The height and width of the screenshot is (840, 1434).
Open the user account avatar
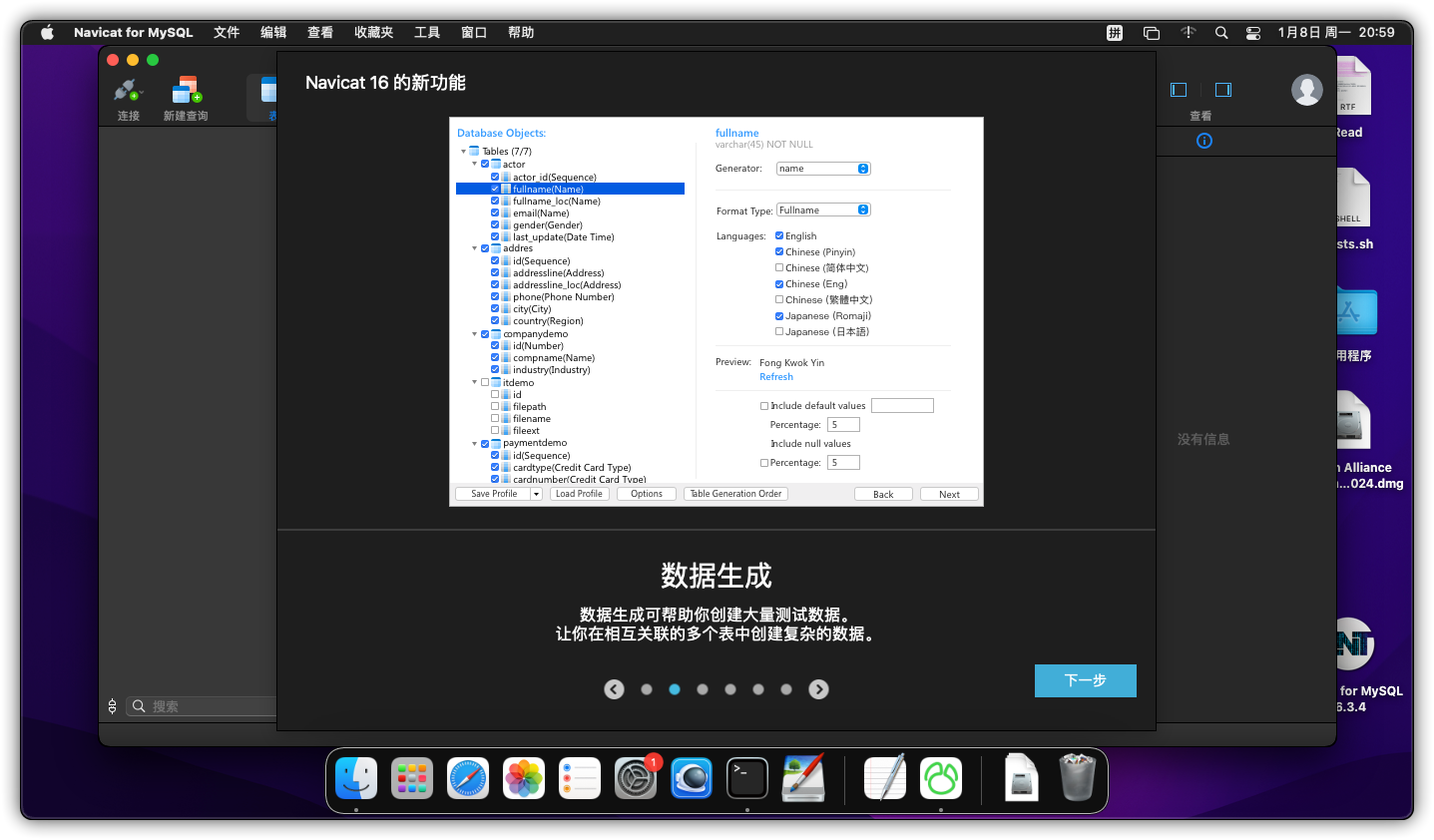(x=1307, y=90)
